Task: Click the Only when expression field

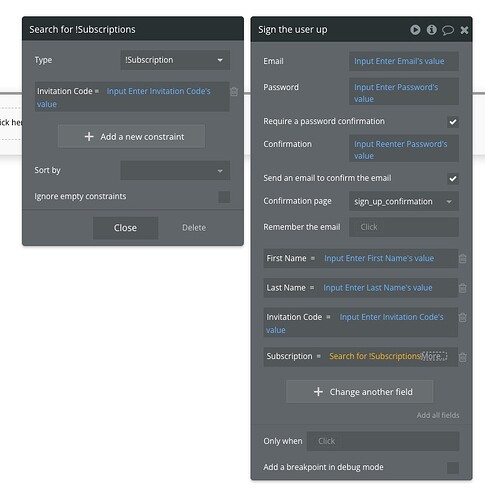Action: pyautogui.click(x=383, y=441)
